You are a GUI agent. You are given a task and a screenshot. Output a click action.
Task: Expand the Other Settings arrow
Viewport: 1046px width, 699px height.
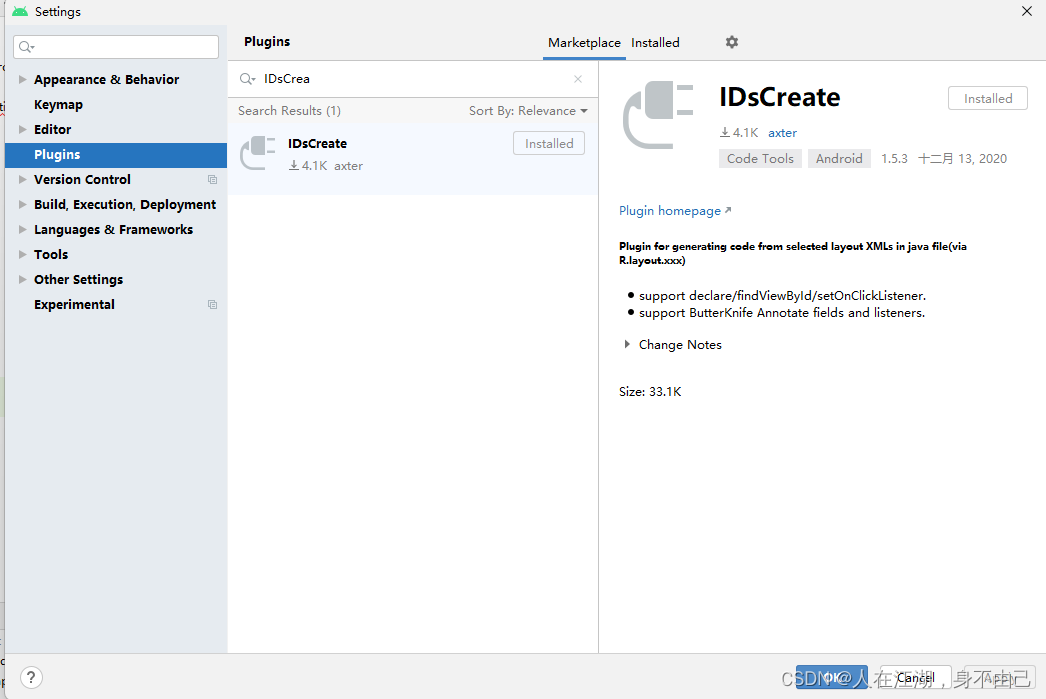[23, 279]
